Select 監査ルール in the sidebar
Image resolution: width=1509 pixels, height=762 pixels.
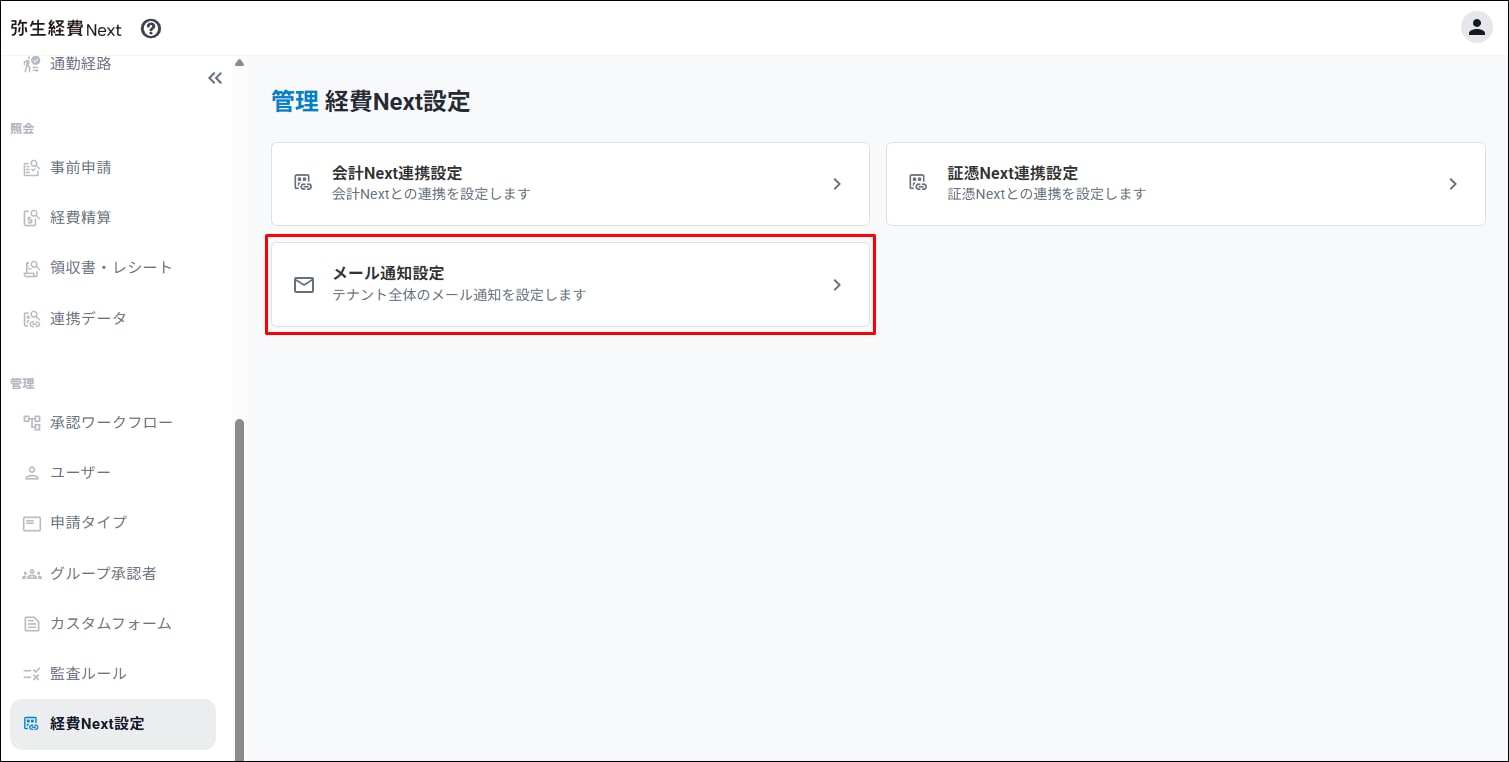88,673
